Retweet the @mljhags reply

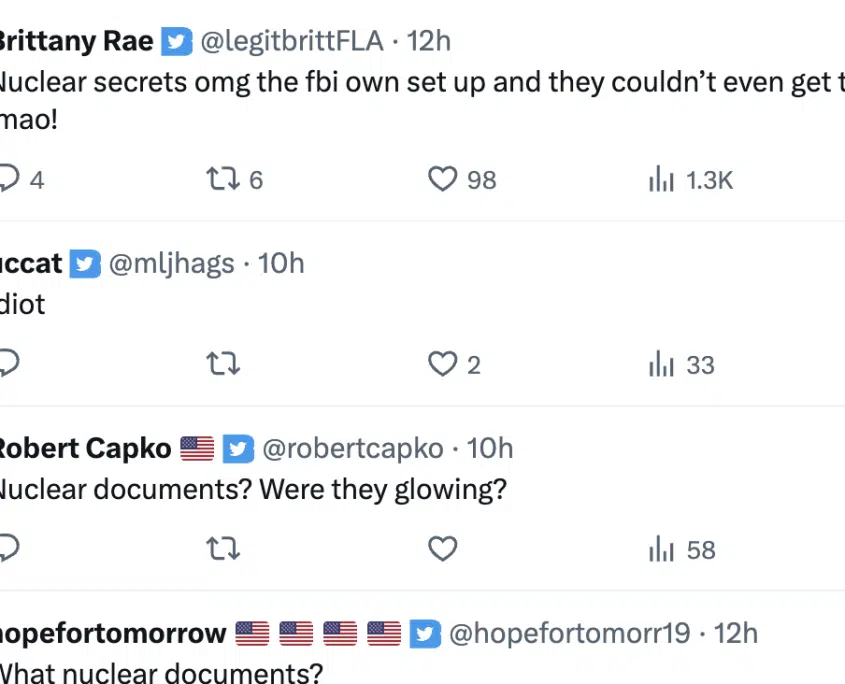click(x=223, y=364)
